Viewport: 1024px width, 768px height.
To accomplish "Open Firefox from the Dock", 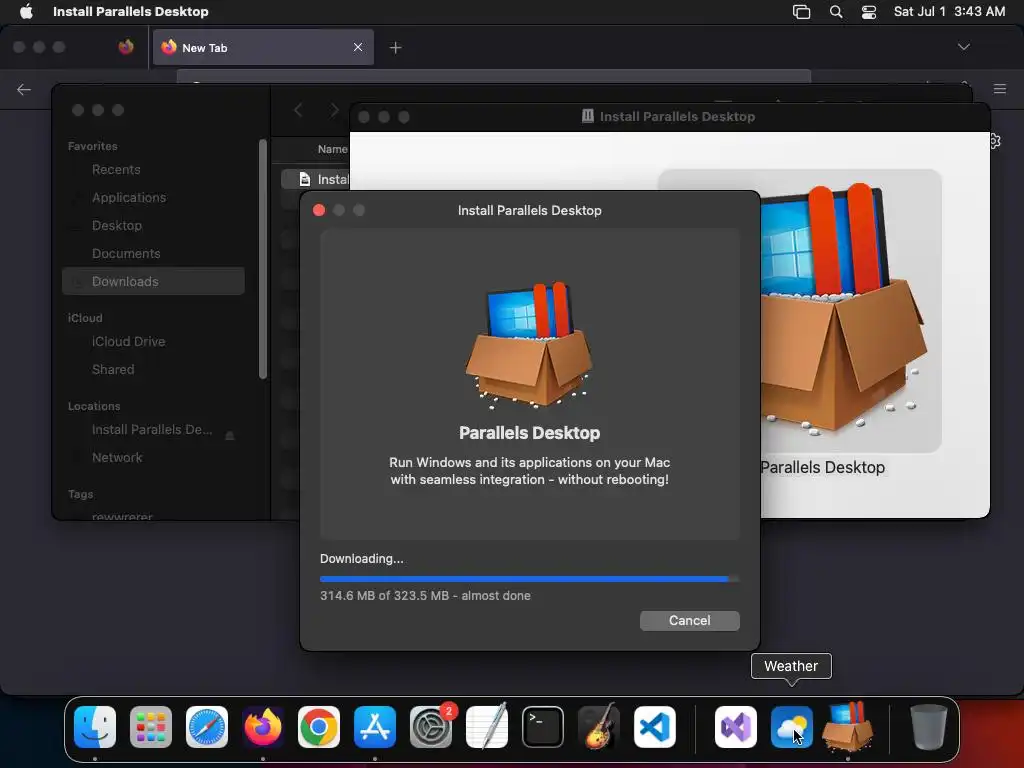I will coord(263,727).
